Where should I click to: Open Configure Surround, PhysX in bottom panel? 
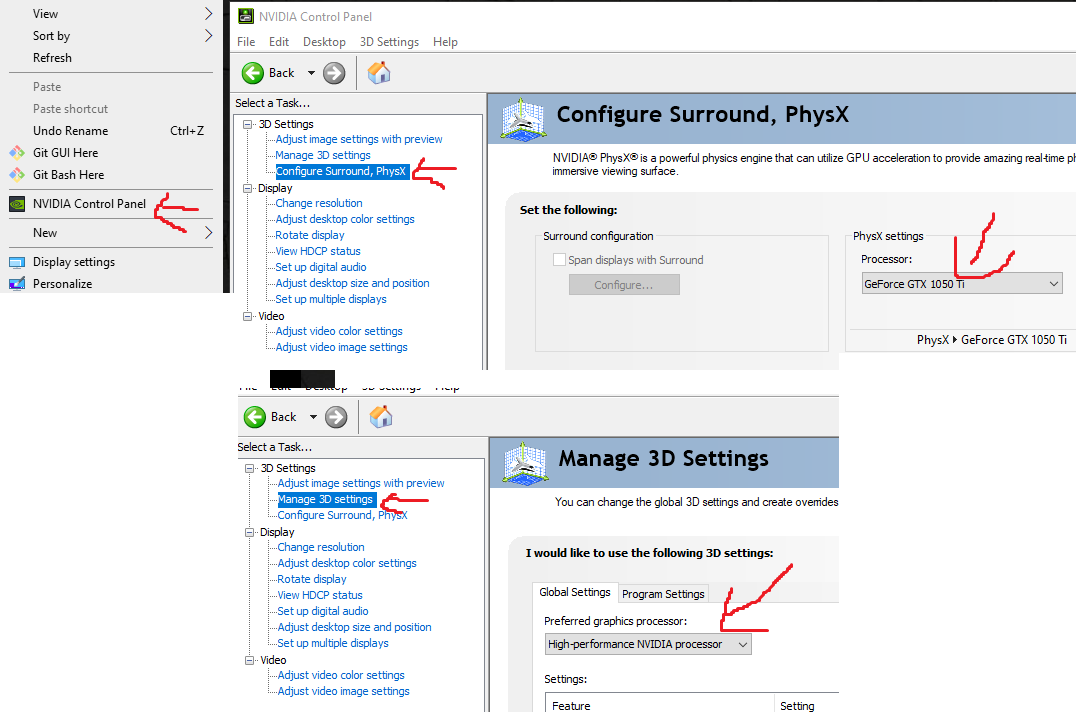coord(342,515)
